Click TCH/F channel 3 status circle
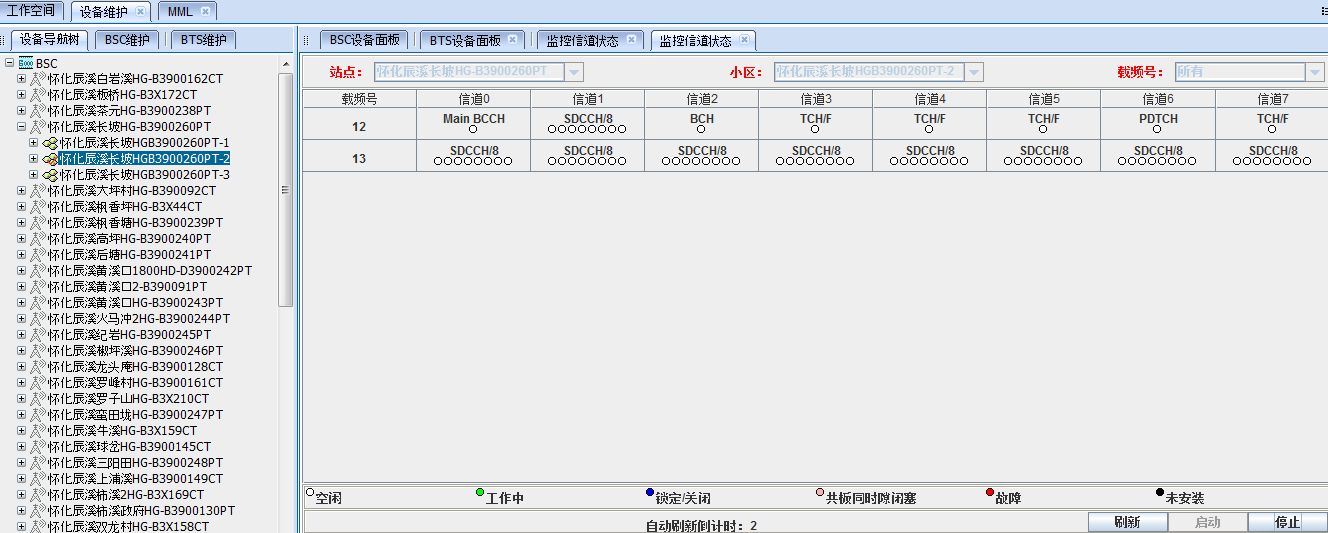 (816, 129)
